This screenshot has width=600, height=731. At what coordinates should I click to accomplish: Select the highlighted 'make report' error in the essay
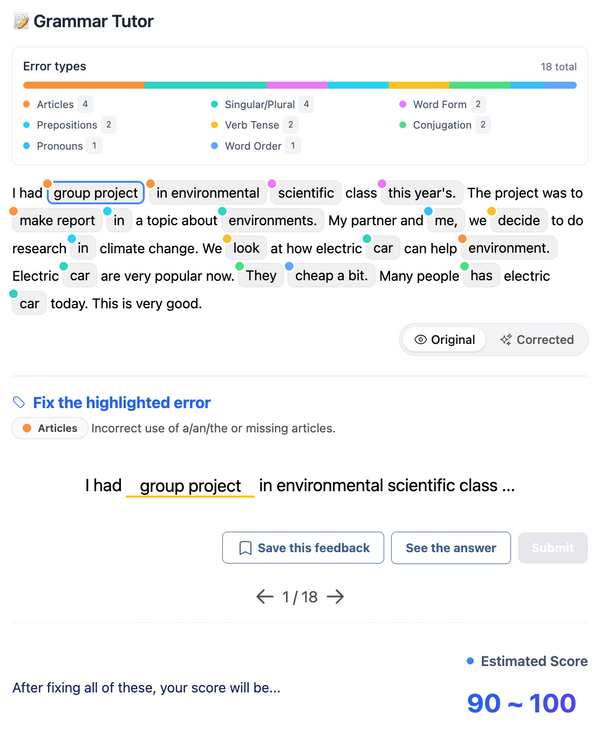[57, 221]
